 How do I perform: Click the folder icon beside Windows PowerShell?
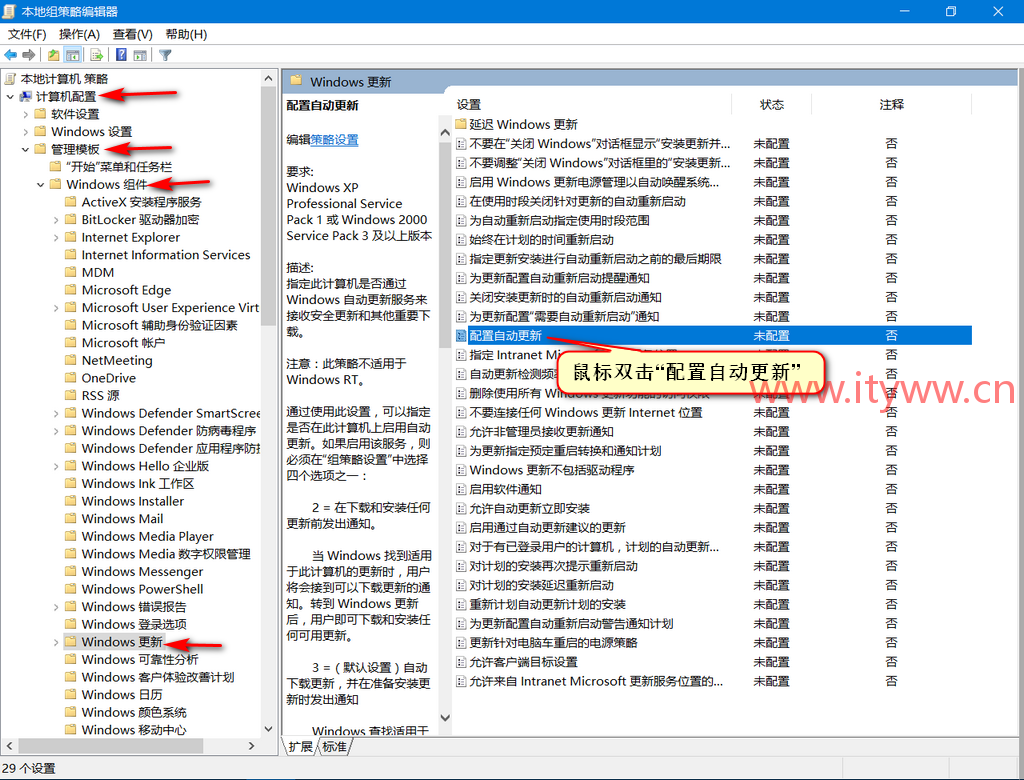point(71,589)
